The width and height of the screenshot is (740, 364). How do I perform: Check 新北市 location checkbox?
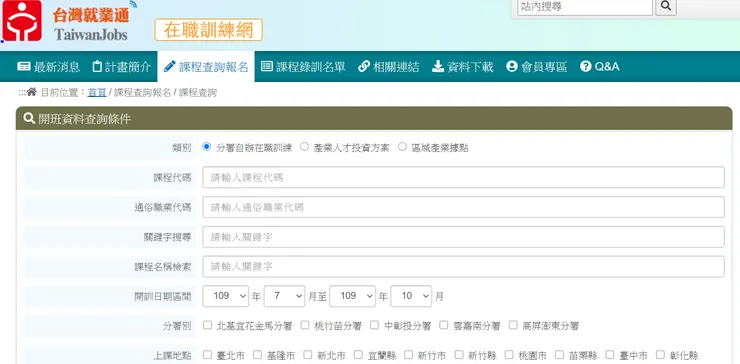pos(308,355)
